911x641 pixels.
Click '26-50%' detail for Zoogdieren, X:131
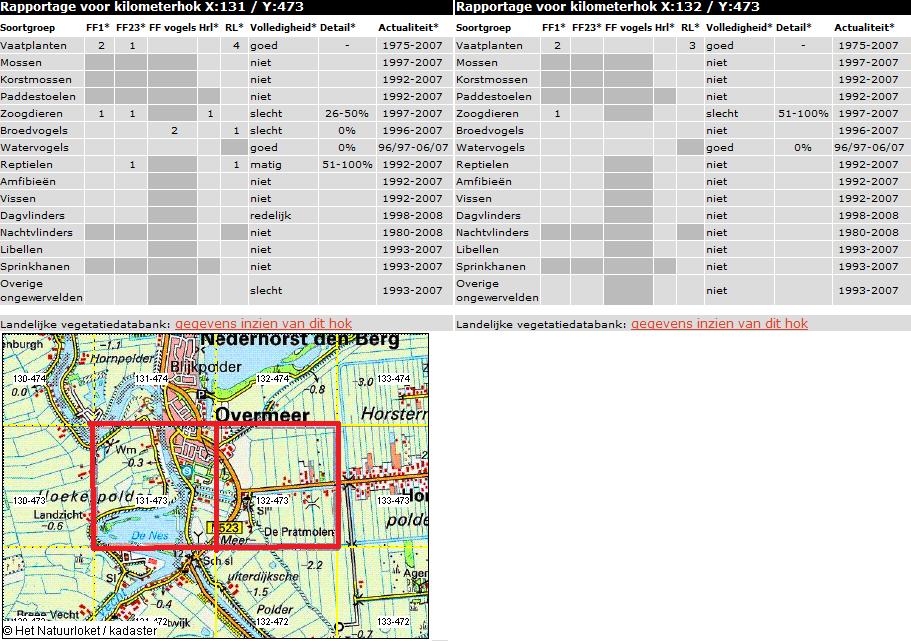(x=347, y=113)
